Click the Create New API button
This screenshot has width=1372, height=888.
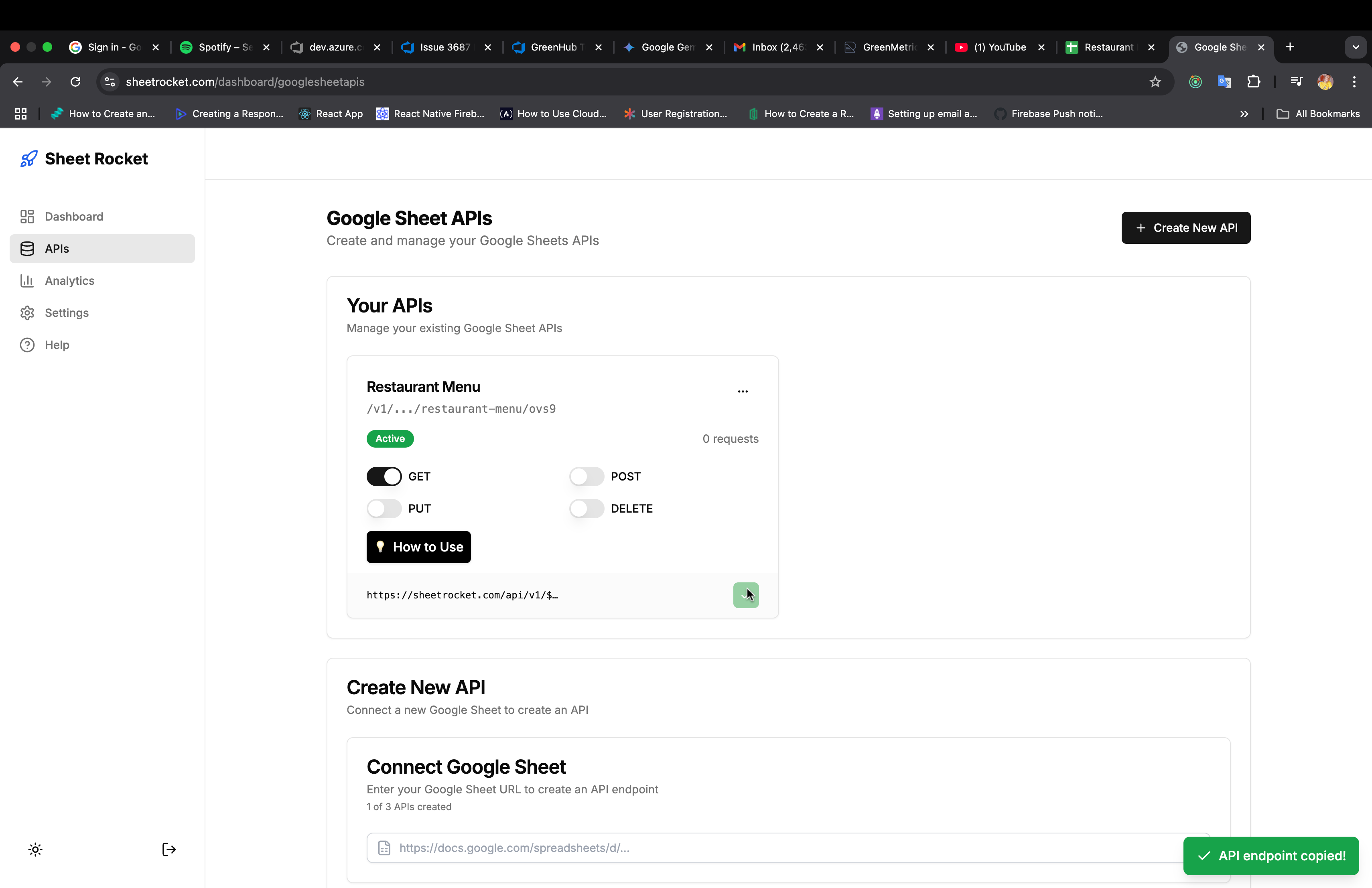[x=1186, y=228]
